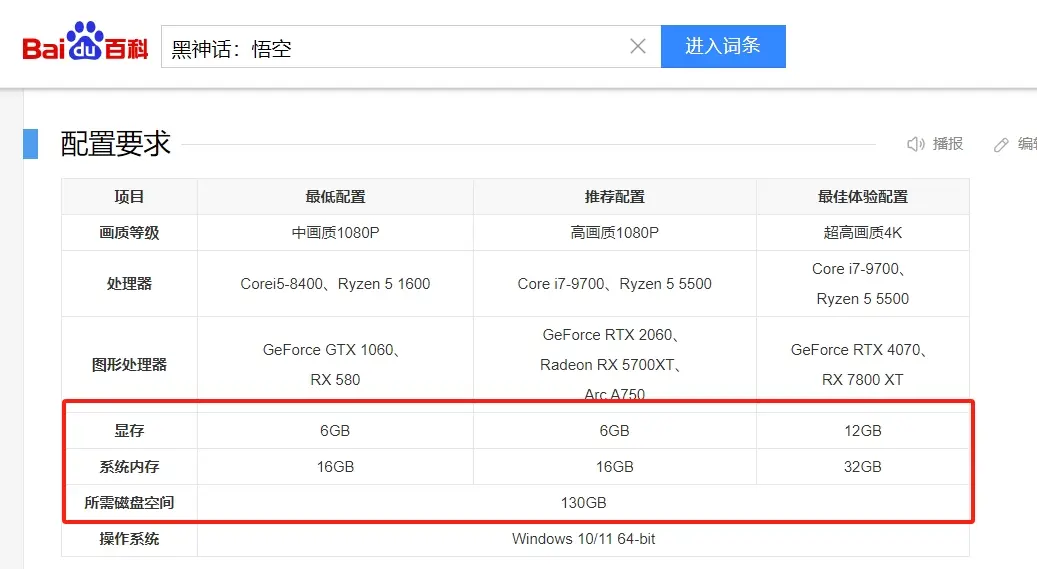
Task: Select the 推荐配置 column header
Action: pyautogui.click(x=614, y=197)
